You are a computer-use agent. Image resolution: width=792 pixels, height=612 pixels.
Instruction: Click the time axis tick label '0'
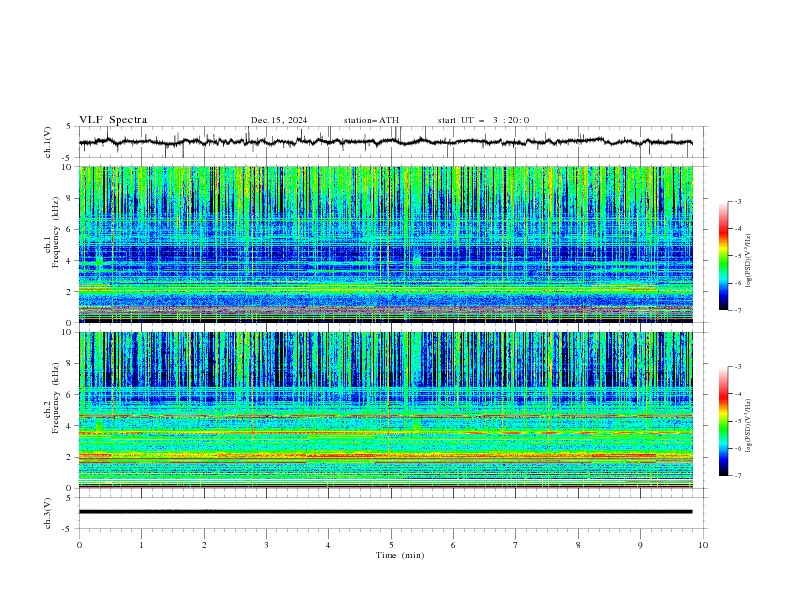[79, 545]
